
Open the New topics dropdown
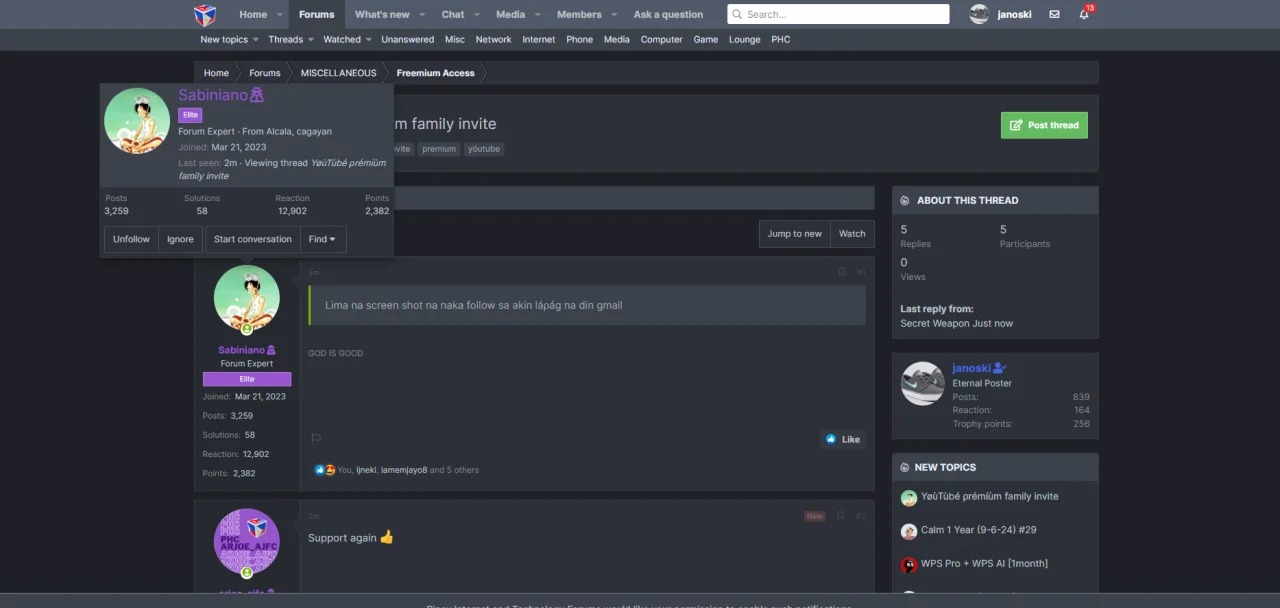(229, 40)
